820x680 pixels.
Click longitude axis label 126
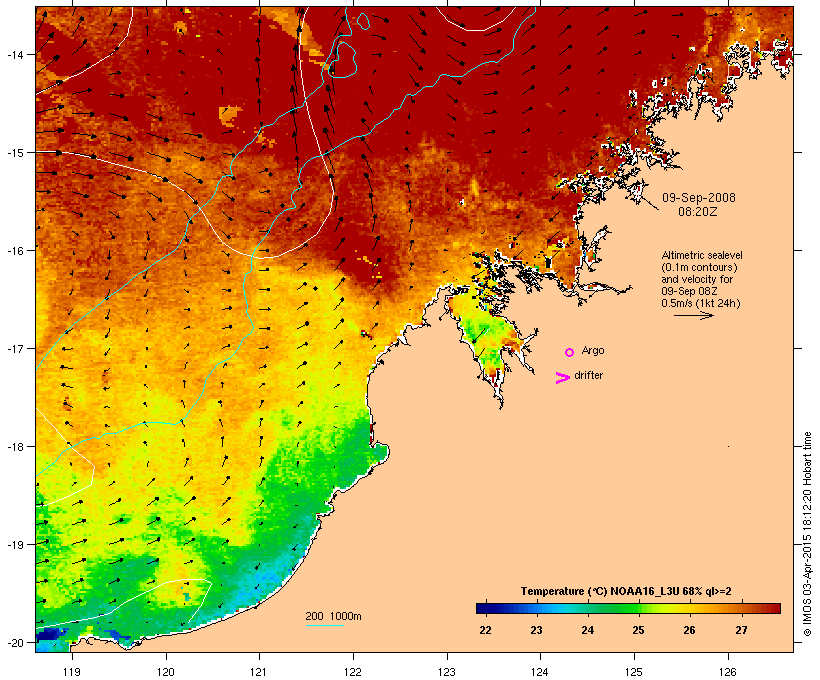(727, 672)
